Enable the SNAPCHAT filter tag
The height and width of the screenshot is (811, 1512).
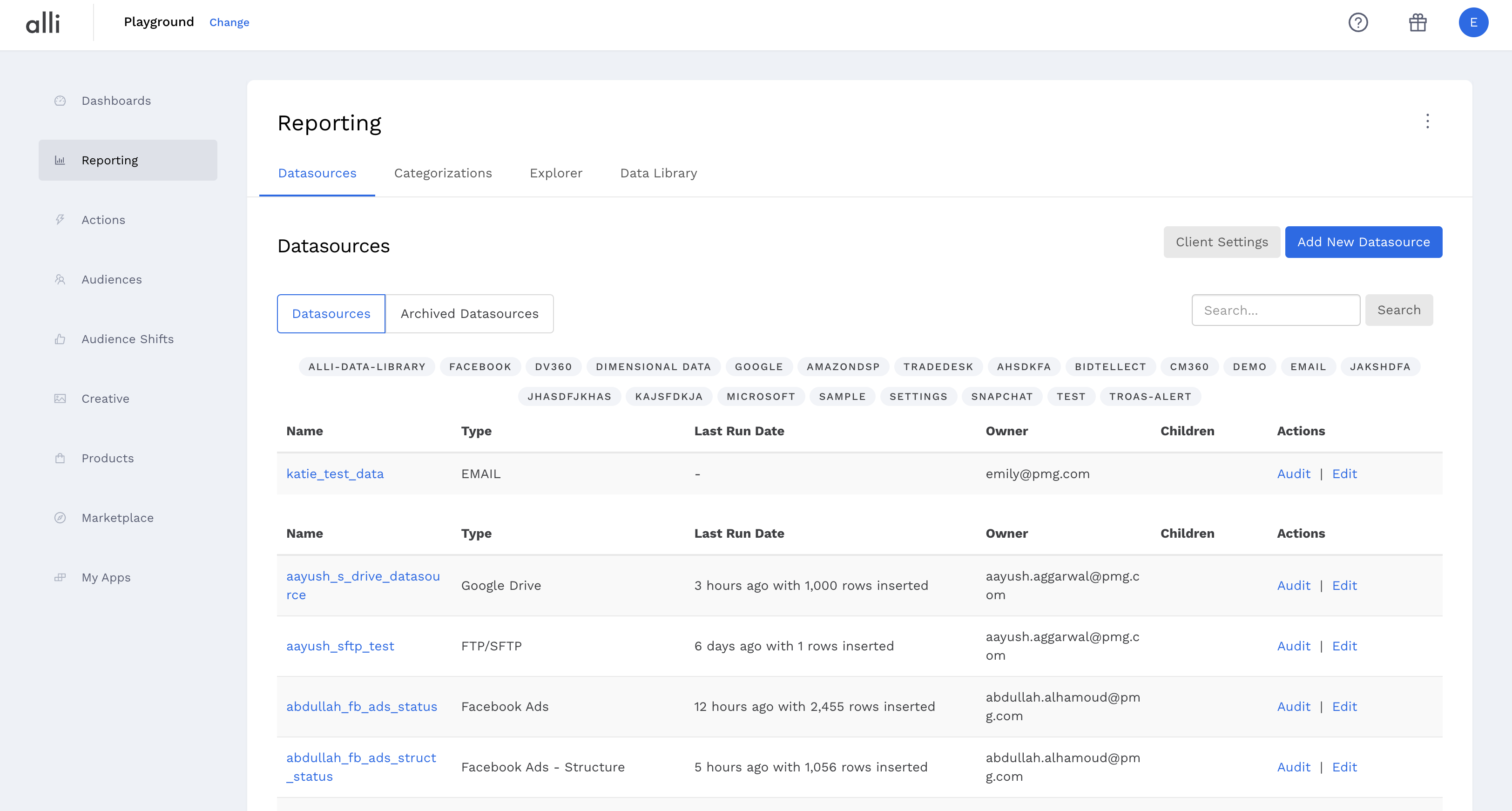click(x=1002, y=396)
